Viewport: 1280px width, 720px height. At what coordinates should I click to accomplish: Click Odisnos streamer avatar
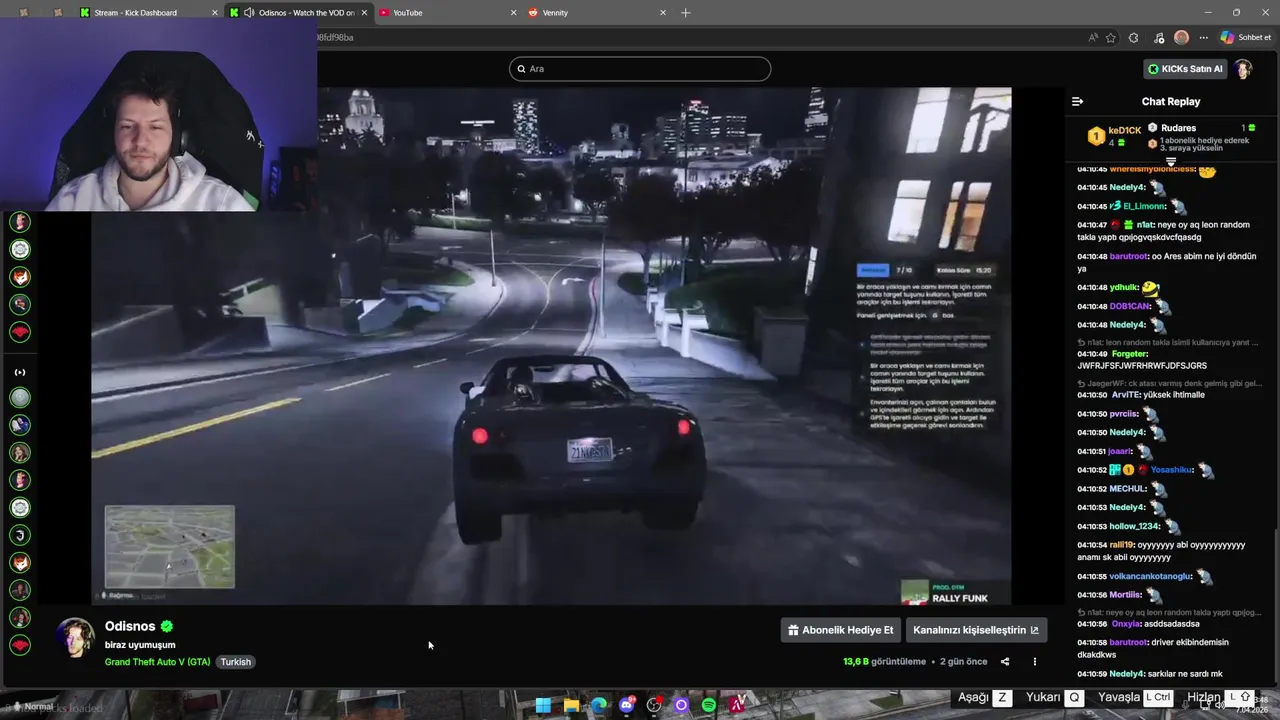75,637
